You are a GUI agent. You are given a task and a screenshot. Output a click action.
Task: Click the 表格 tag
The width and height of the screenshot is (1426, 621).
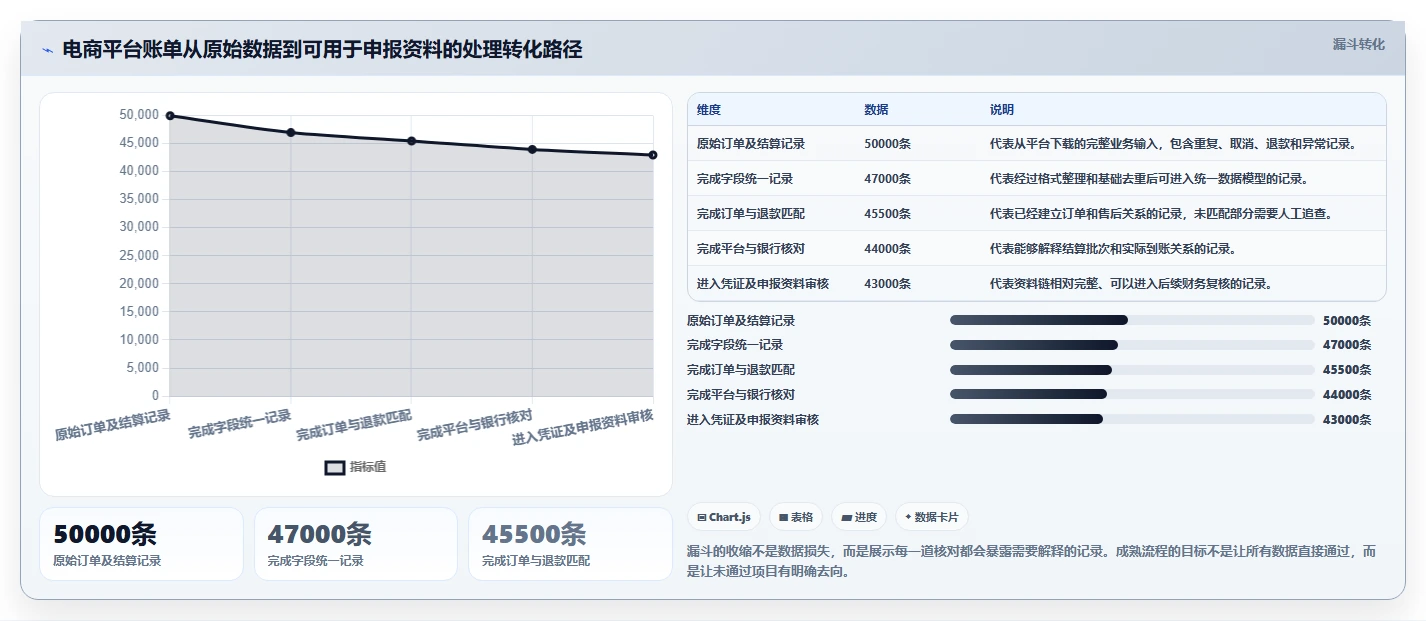(x=796, y=517)
